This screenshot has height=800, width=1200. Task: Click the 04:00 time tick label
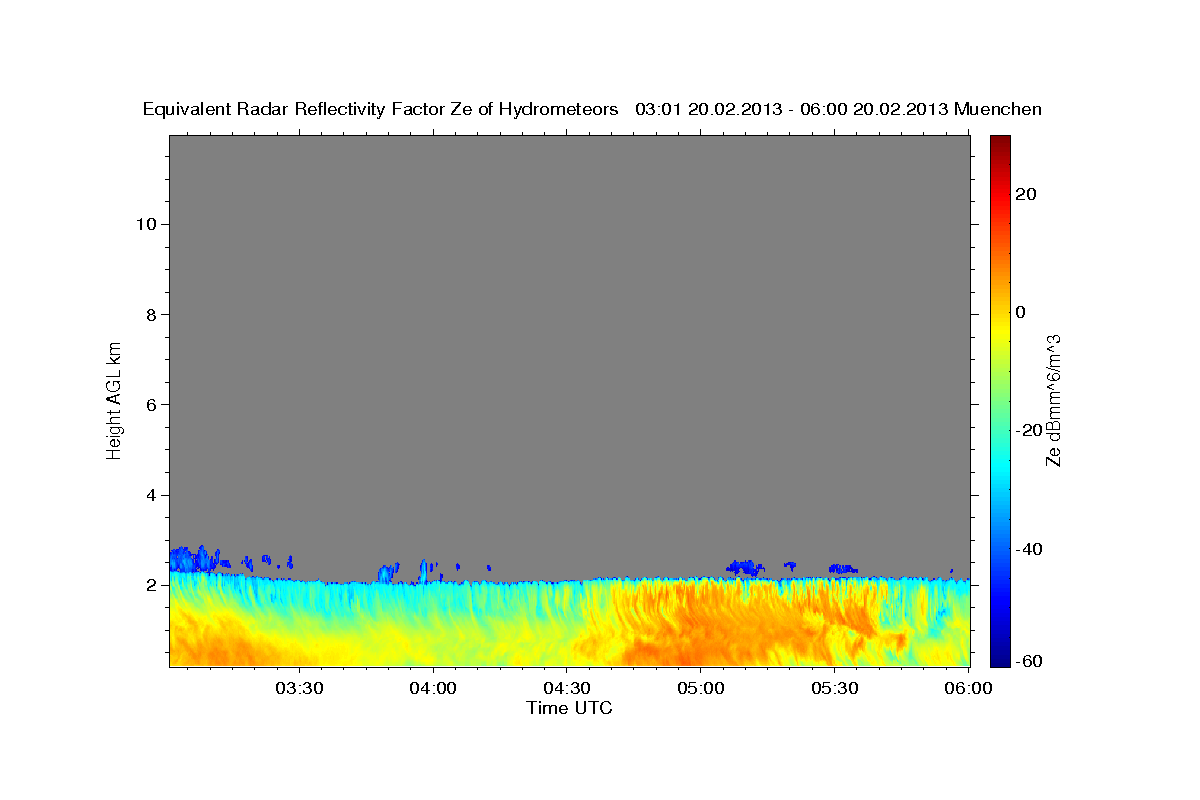434,689
